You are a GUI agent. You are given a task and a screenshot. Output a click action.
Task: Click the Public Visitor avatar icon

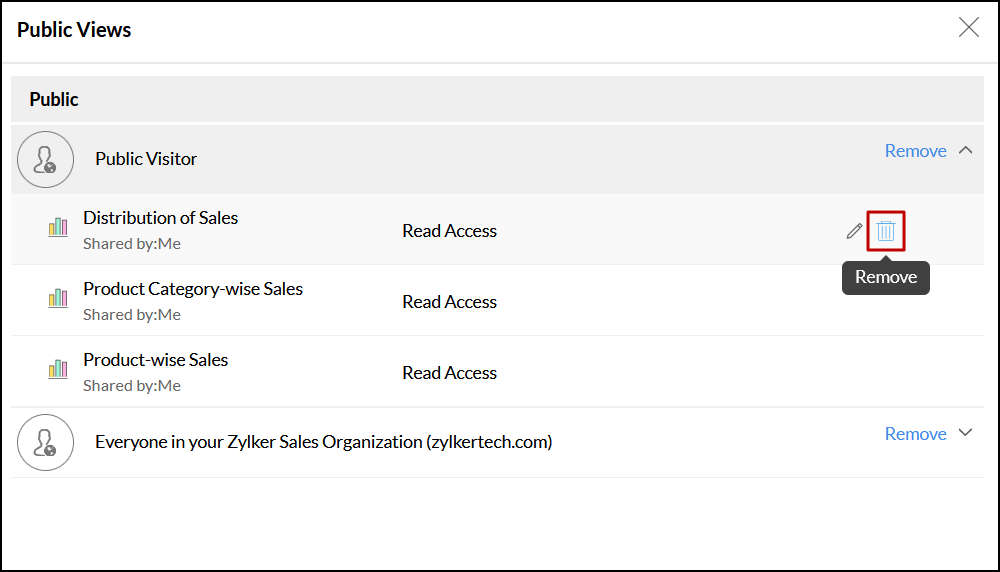(x=45, y=159)
